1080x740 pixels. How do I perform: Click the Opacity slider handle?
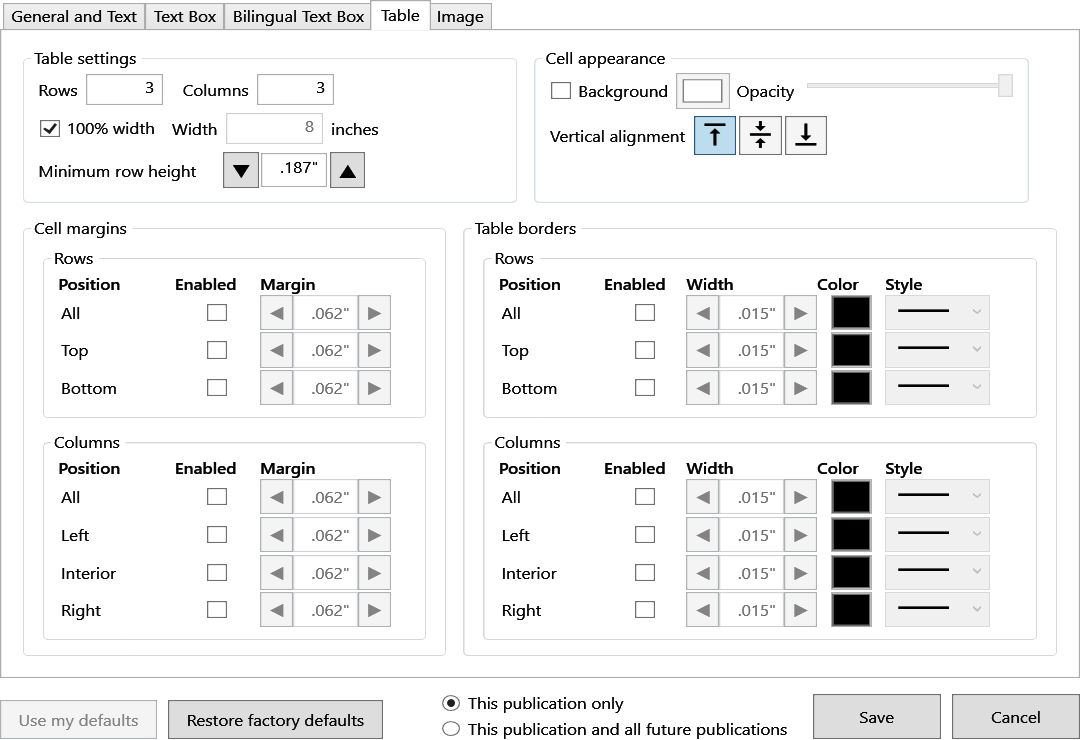(x=1005, y=86)
